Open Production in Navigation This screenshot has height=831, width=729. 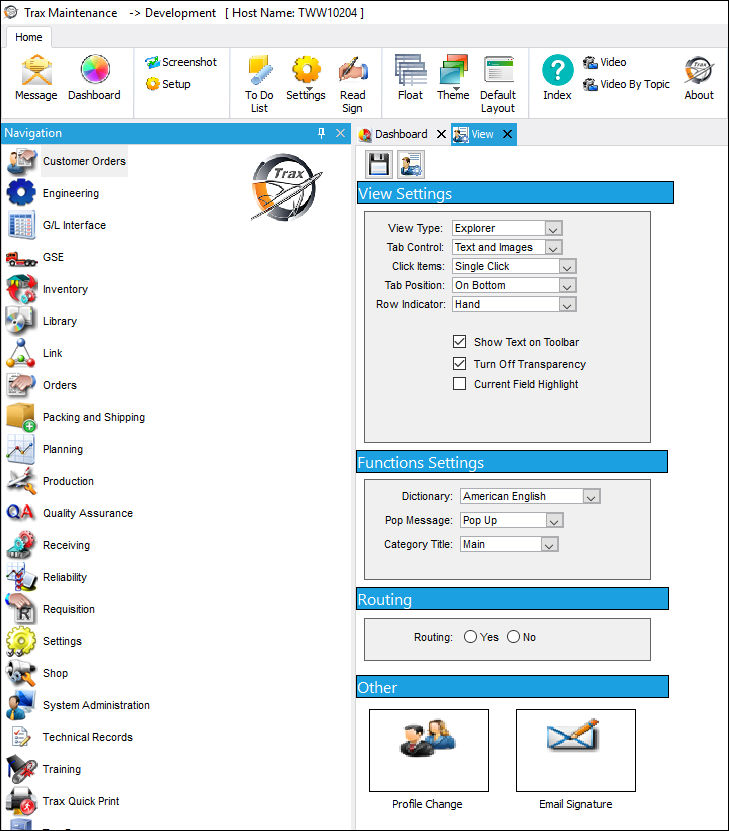(x=50, y=481)
